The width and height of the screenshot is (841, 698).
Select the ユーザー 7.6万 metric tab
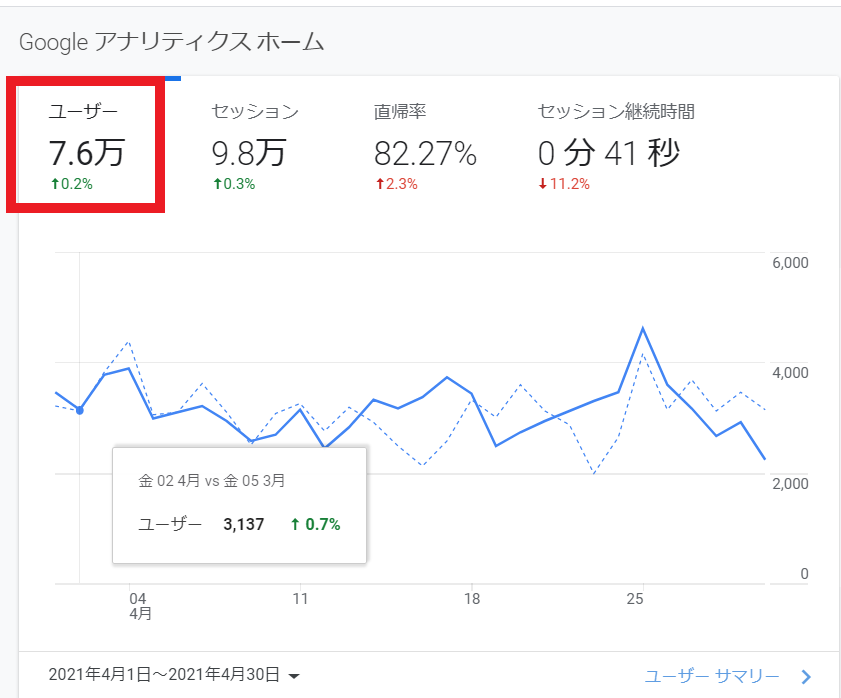86,145
